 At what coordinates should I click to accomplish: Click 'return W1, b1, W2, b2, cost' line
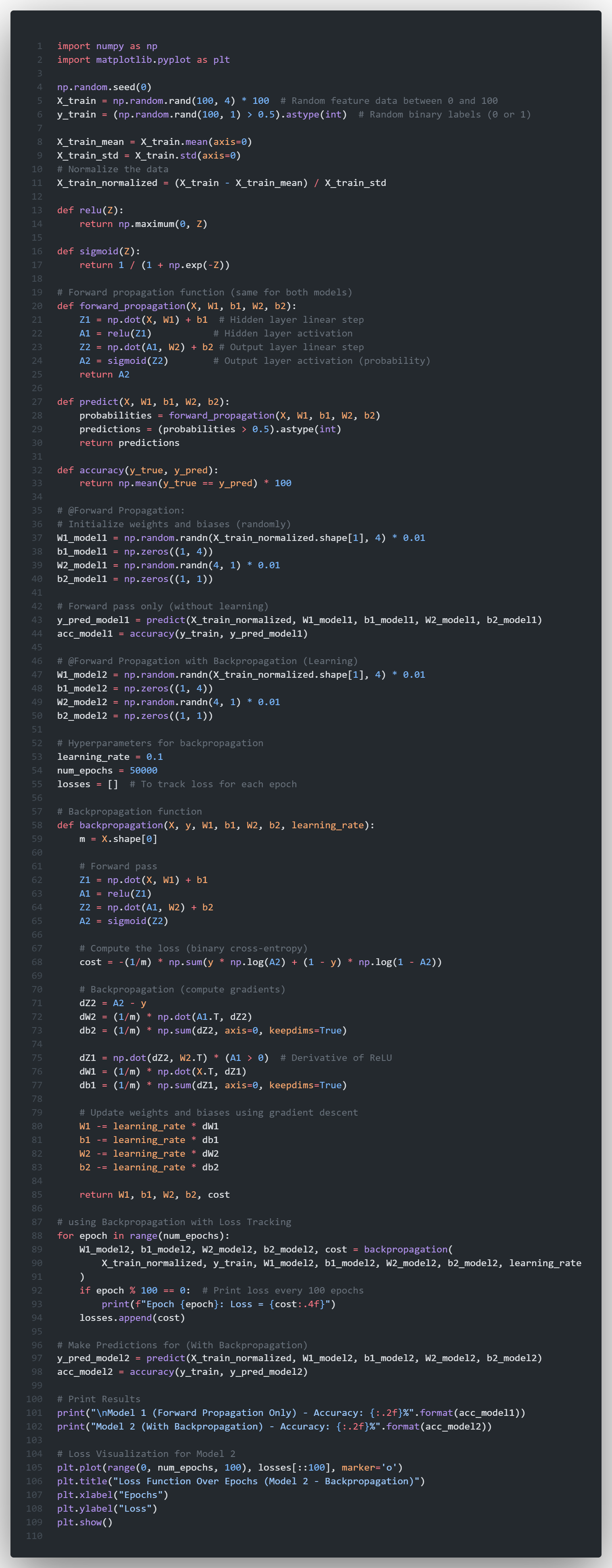[155, 1195]
